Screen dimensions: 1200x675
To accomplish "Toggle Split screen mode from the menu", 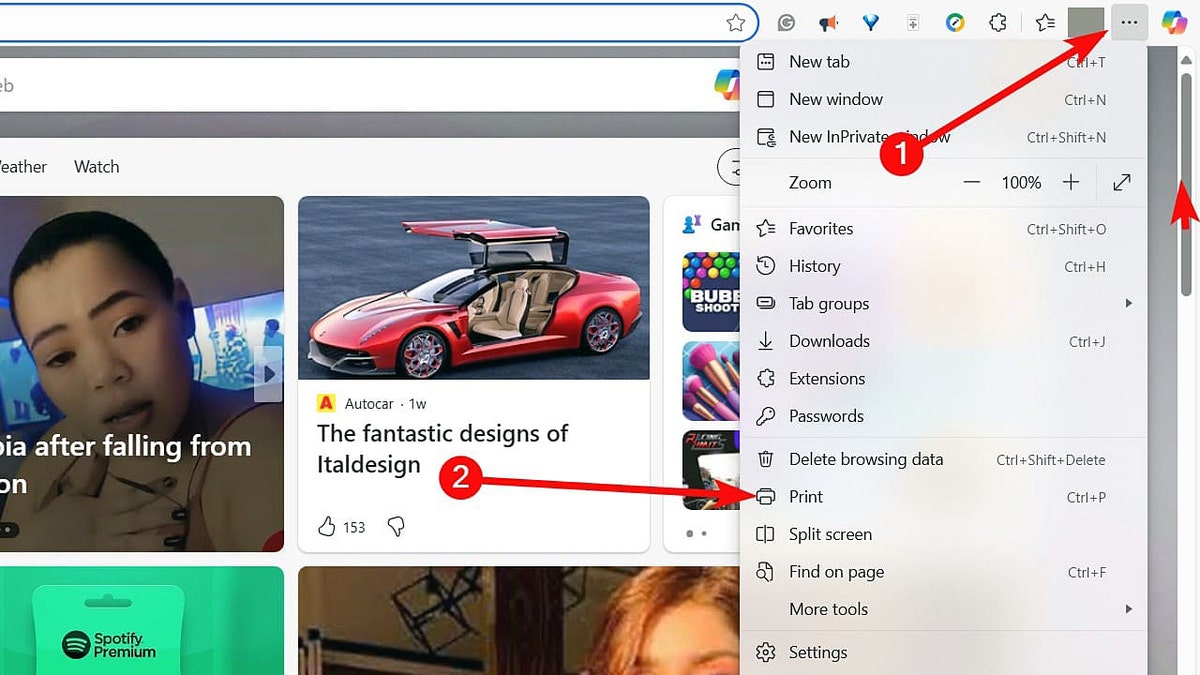I will point(830,534).
